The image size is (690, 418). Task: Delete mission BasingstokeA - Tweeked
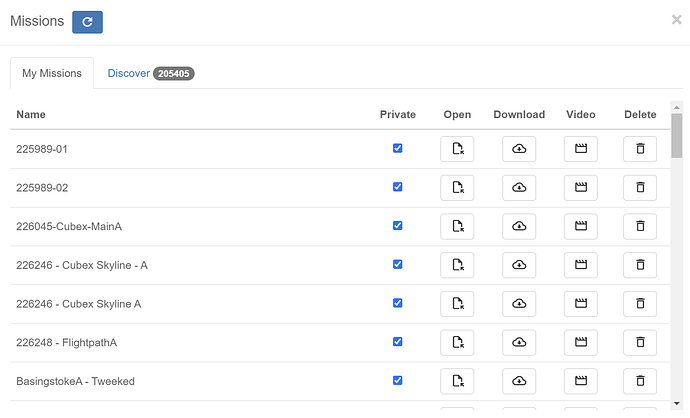[x=640, y=381]
